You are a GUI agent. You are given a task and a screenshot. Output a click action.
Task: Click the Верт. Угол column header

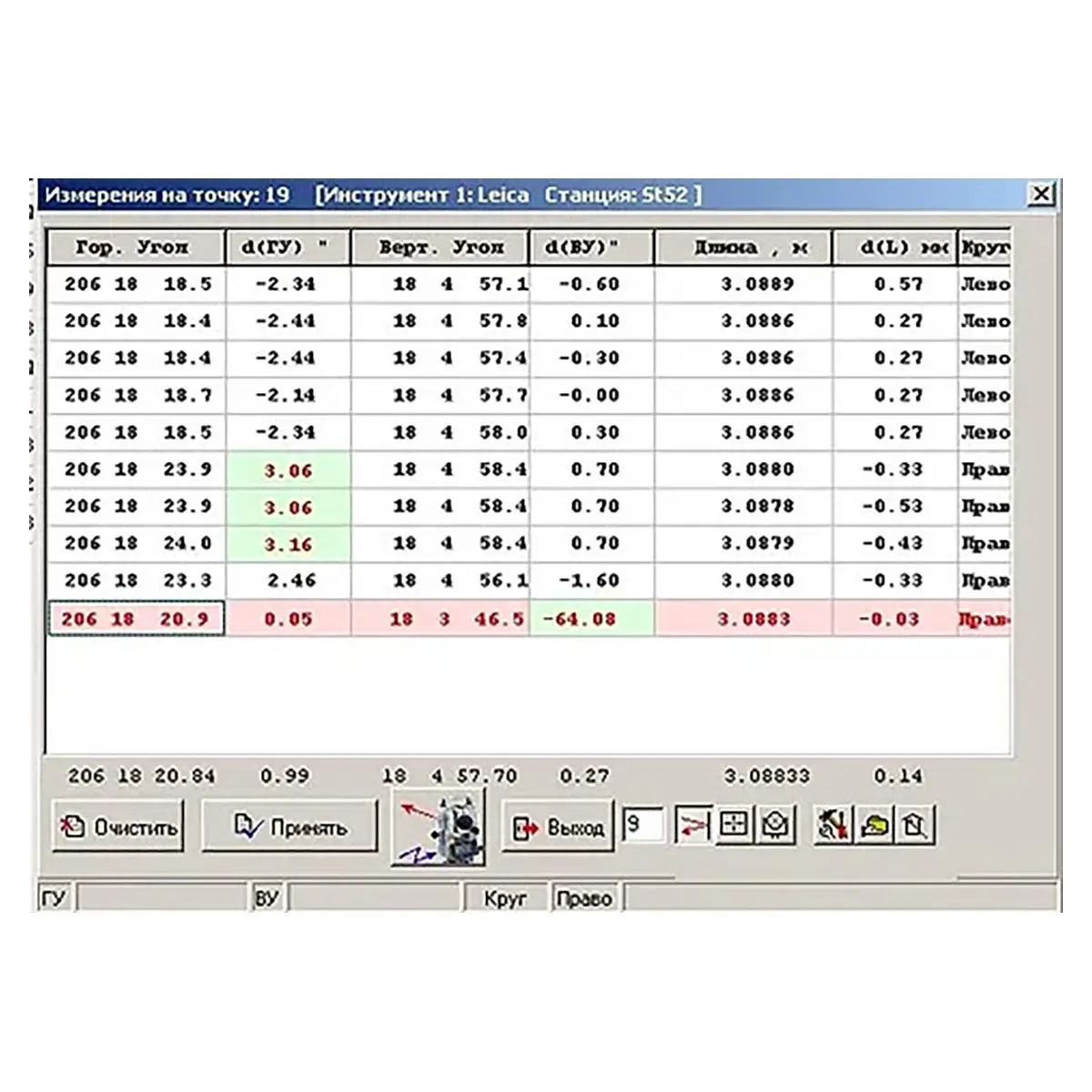(440, 248)
